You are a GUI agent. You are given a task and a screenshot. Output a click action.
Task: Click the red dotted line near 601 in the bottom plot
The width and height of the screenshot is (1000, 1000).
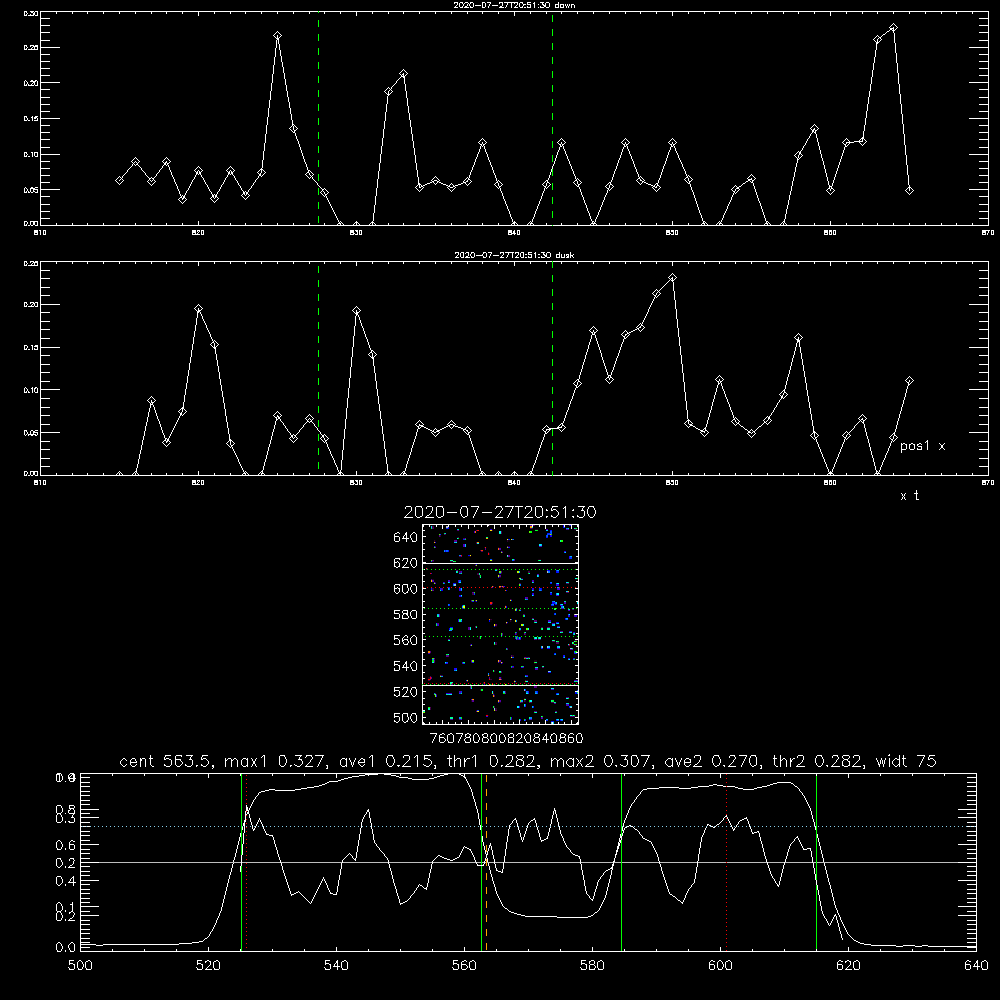pyautogui.click(x=726, y=862)
